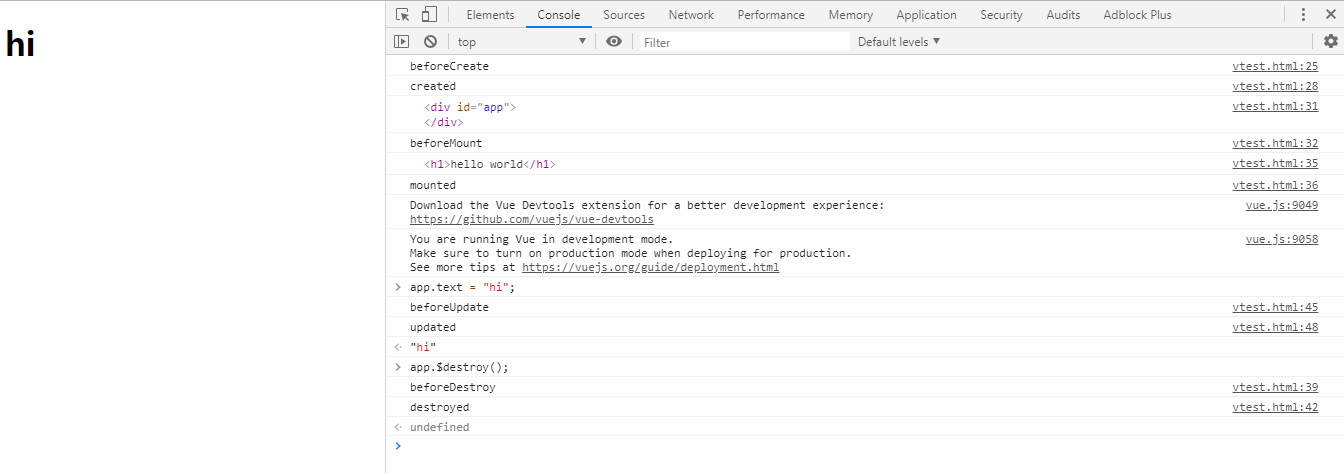Click the app.text = "hi" command entry
The image size is (1344, 473).
(462, 287)
